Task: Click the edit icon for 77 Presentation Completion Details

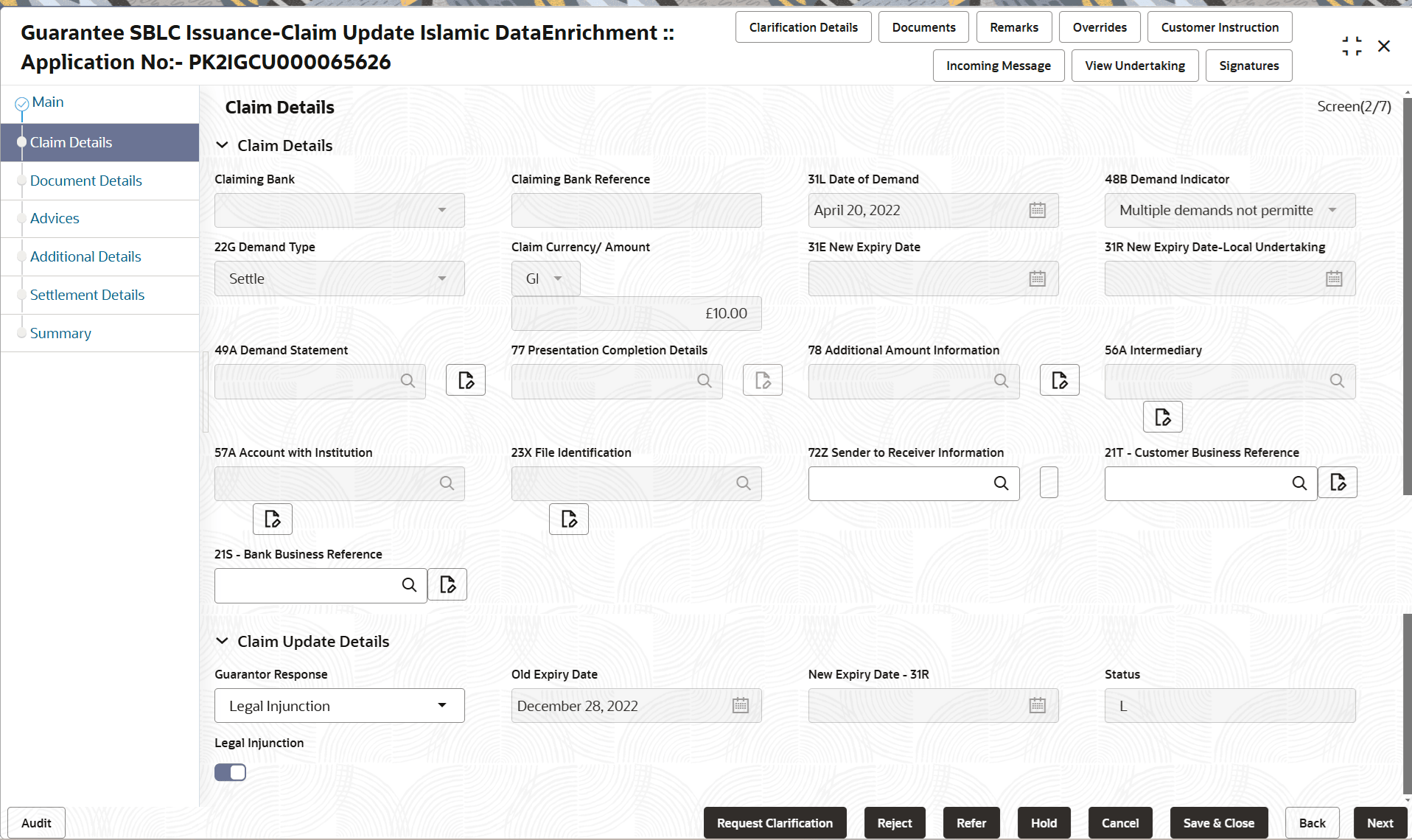Action: 762,379
